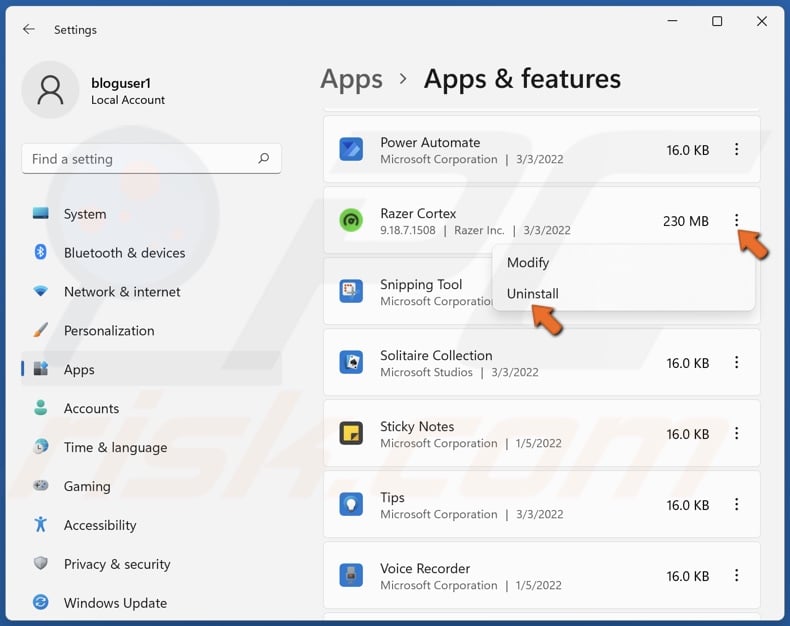Click the Snipping Tool app name
The width and height of the screenshot is (790, 626).
click(421, 284)
